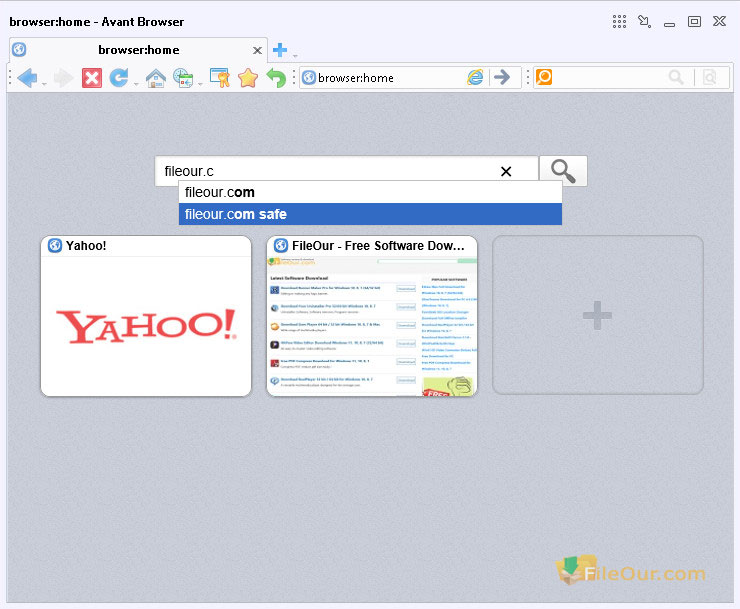
Task: Open the Yahoo! speed dial thumbnail
Action: pos(146,325)
